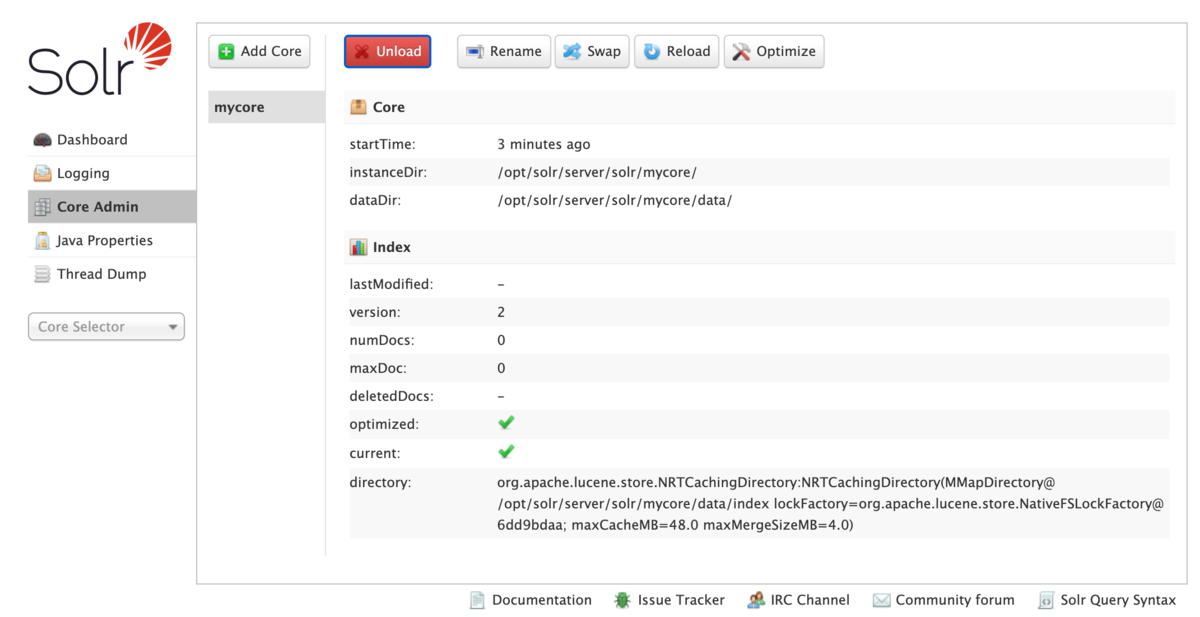
Task: Click the version value 2
Action: pyautogui.click(x=501, y=312)
